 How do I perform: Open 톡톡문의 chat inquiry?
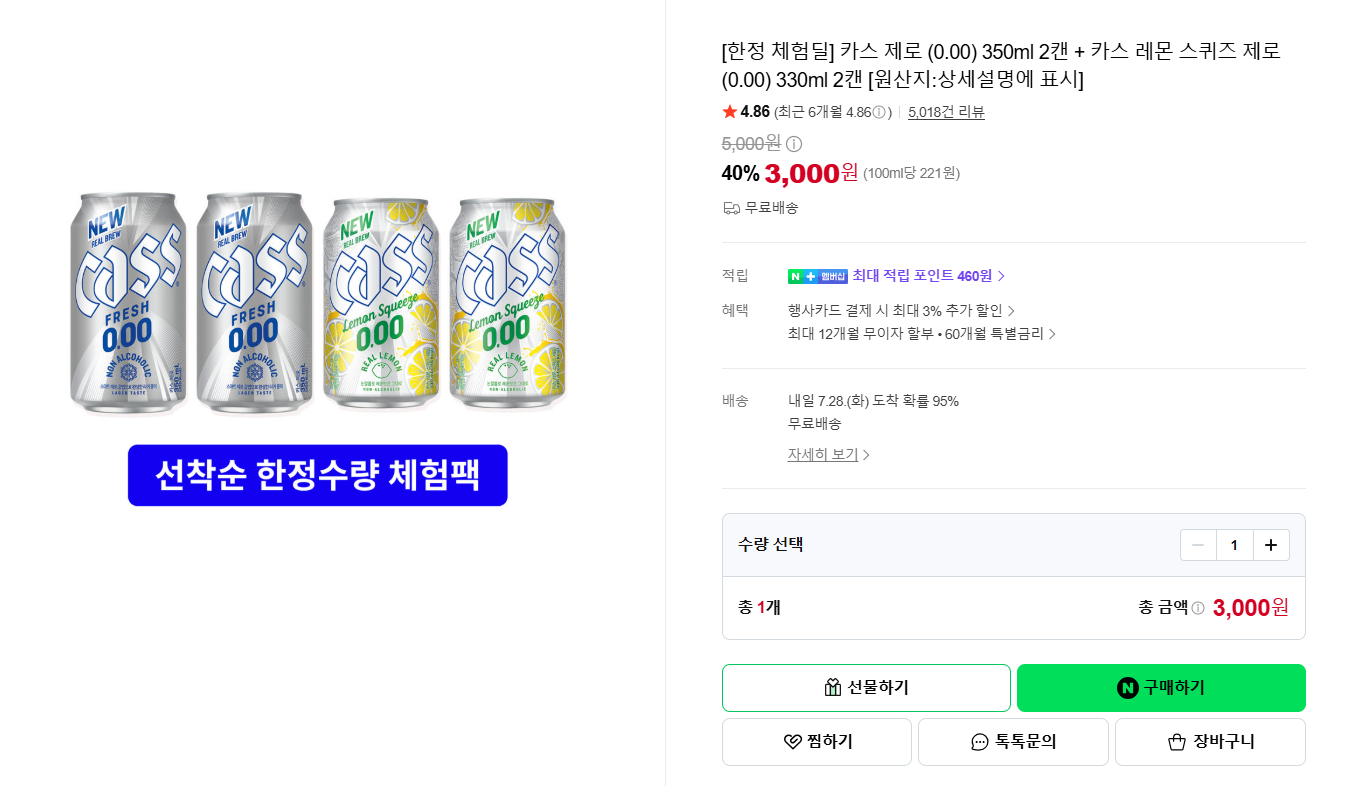click(x=1013, y=742)
